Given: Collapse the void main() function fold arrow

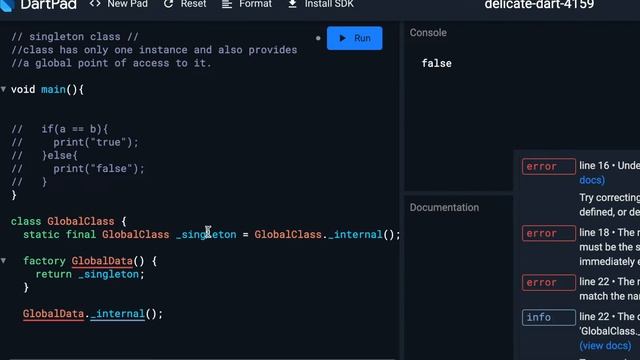Looking at the screenshot, I should point(3,89).
